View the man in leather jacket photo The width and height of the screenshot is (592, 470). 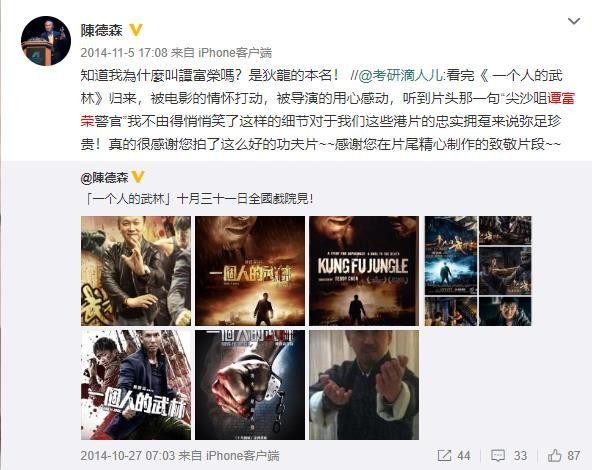[x=136, y=271]
